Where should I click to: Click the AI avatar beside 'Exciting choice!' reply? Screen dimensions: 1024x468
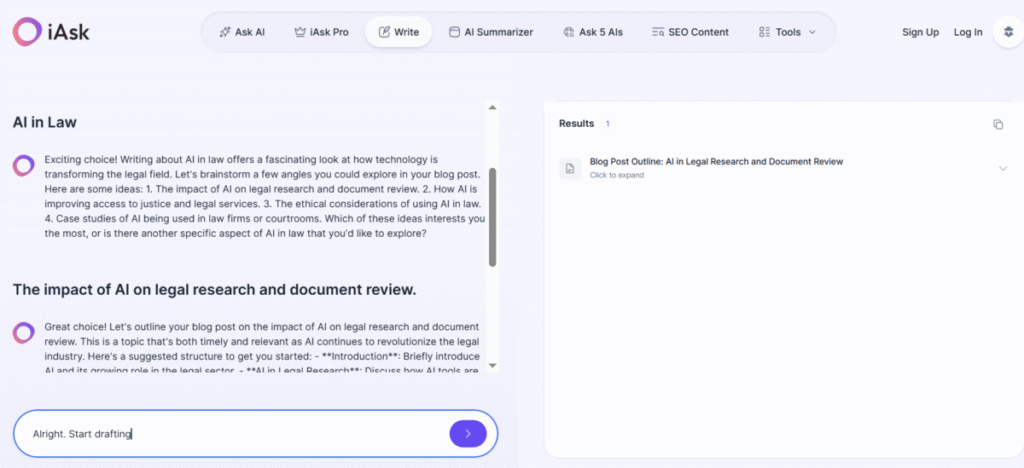[x=24, y=166]
